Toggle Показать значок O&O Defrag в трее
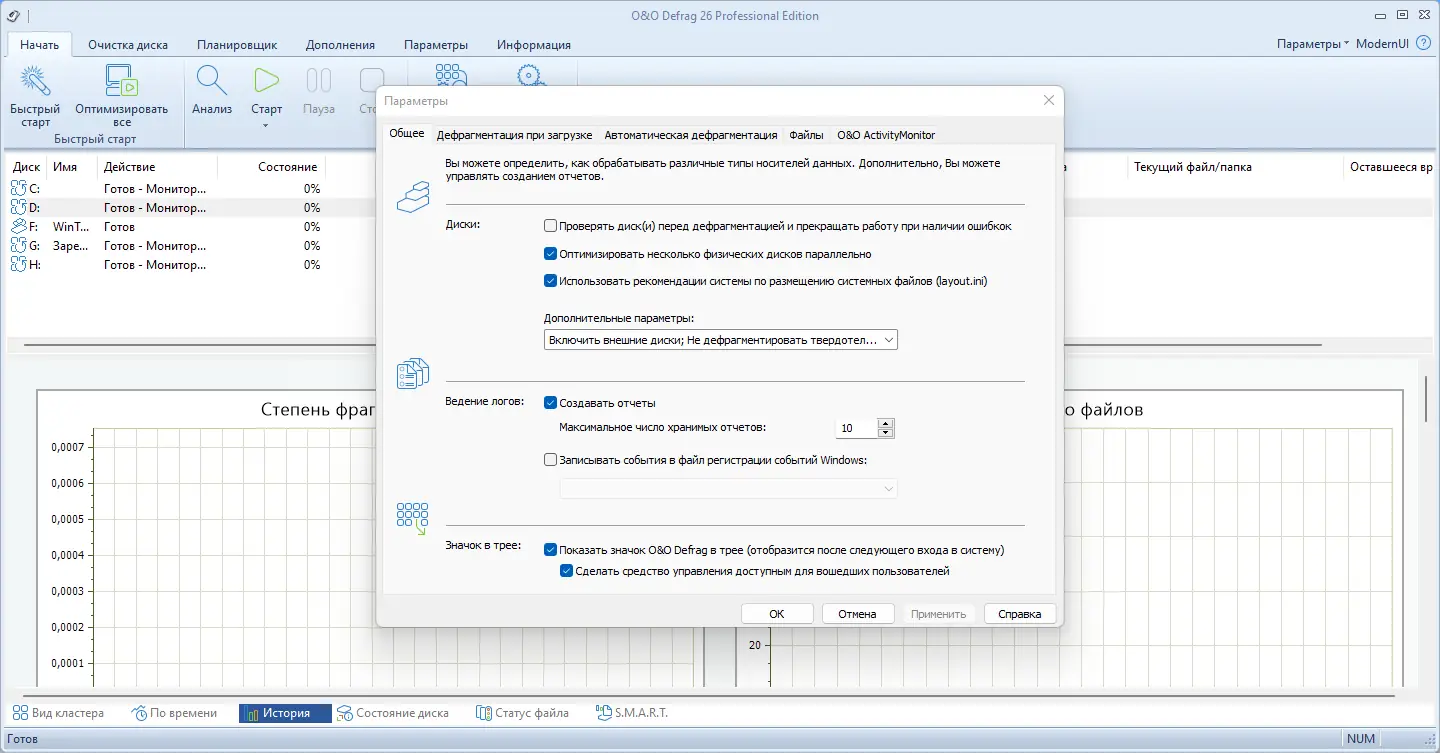1440x753 pixels. pos(550,550)
